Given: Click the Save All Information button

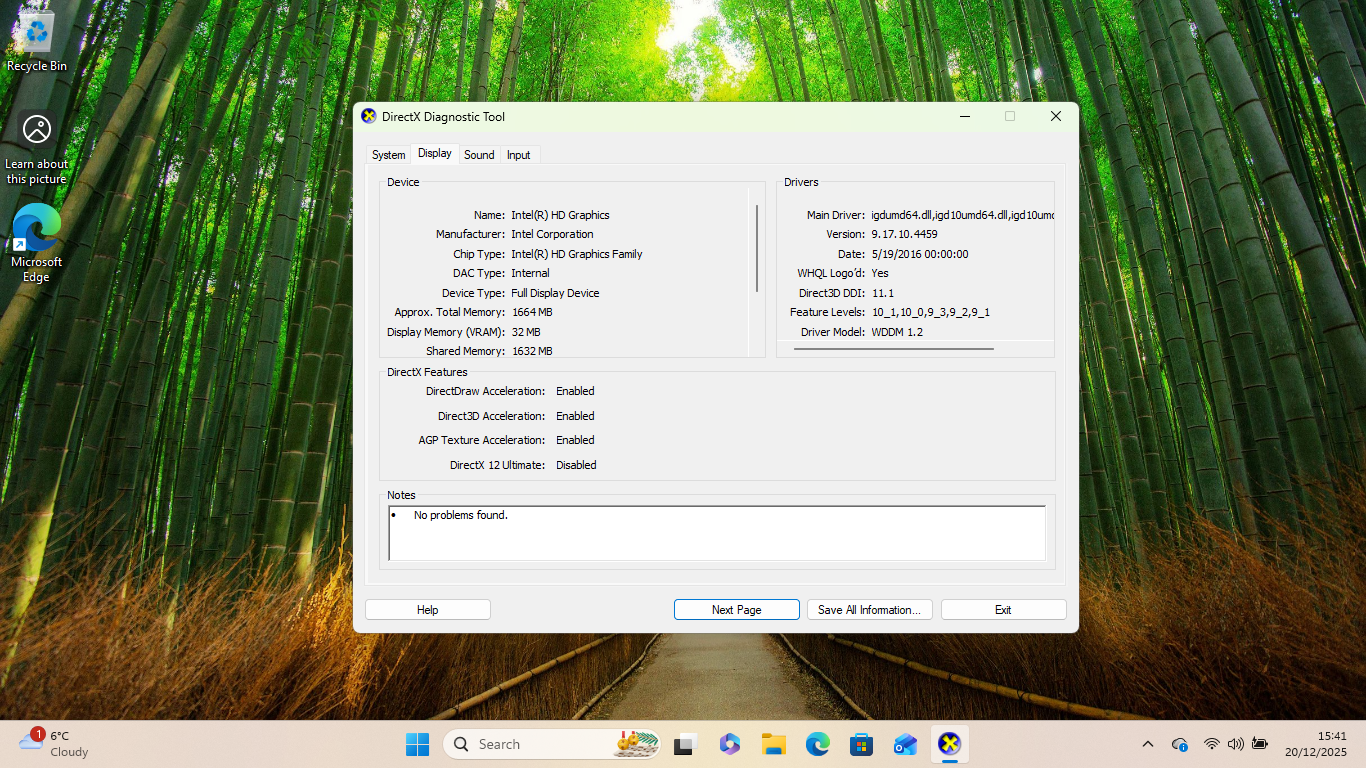Looking at the screenshot, I should coord(869,609).
